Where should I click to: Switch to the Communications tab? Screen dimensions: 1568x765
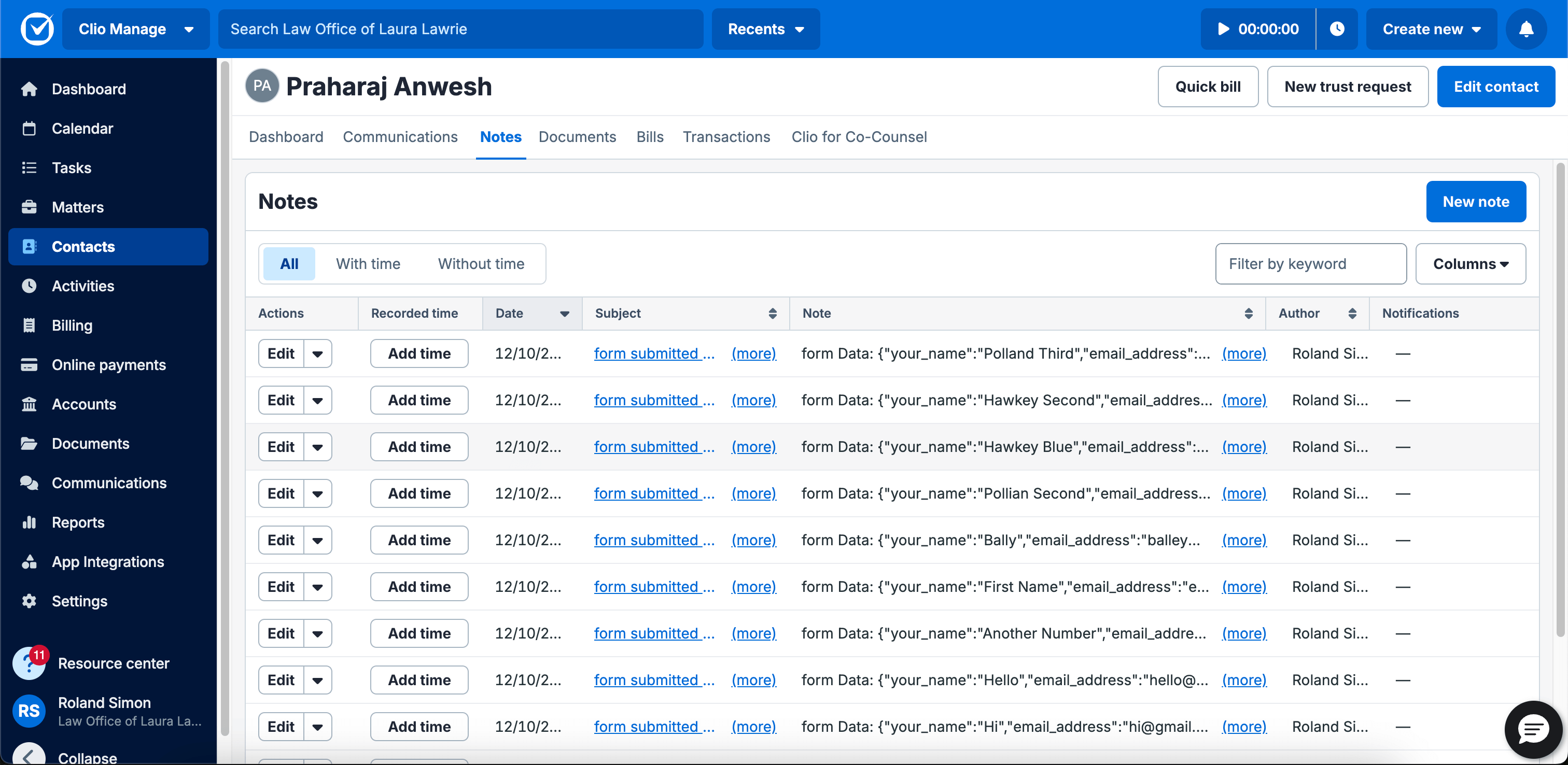tap(400, 137)
